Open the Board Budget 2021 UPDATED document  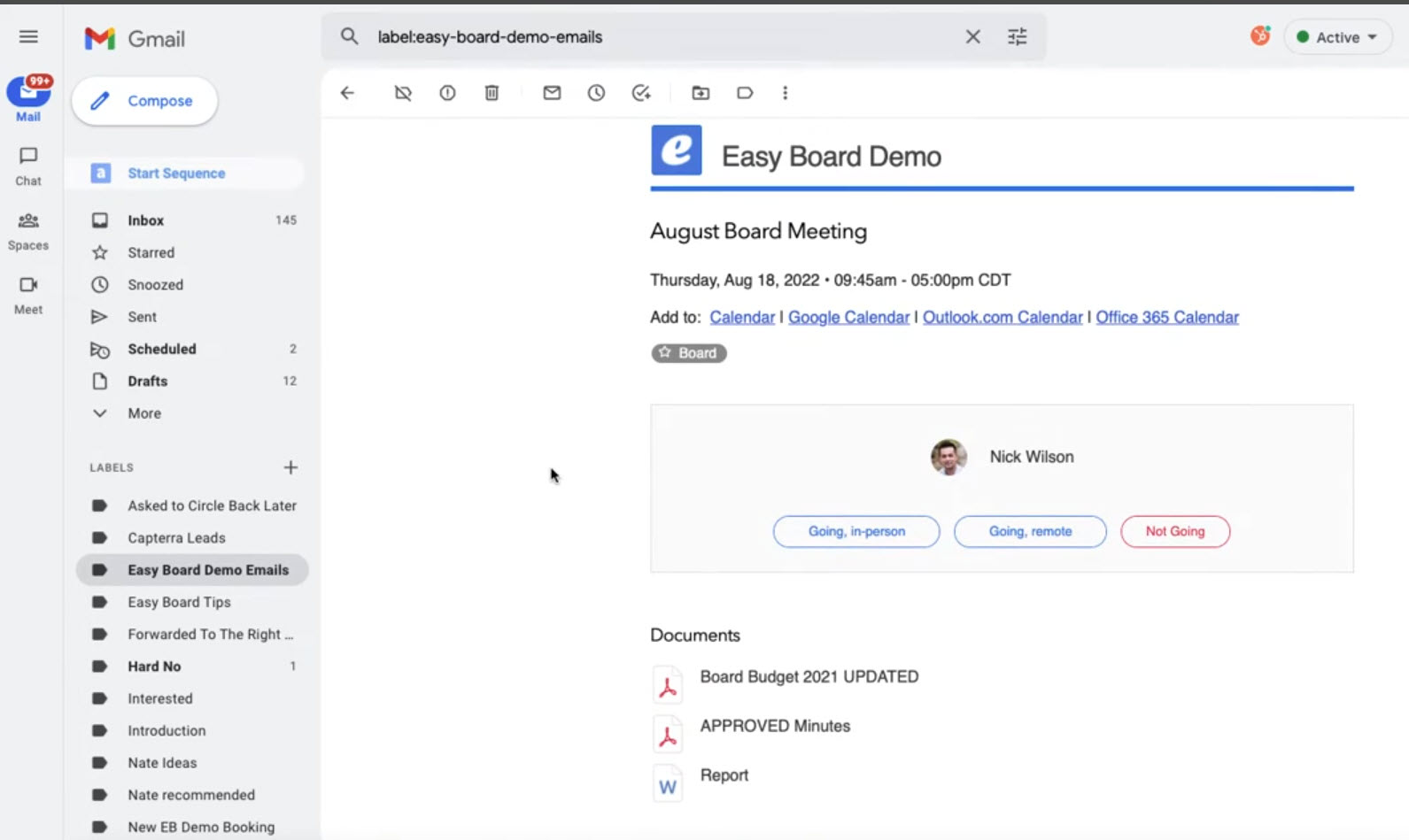(x=809, y=677)
